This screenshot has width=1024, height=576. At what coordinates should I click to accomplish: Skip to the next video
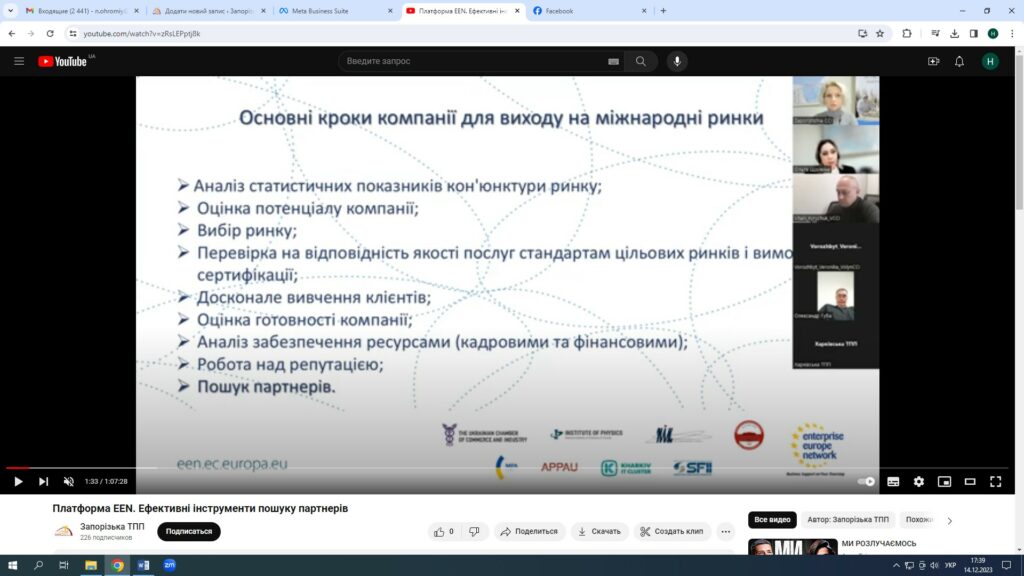tap(43, 482)
